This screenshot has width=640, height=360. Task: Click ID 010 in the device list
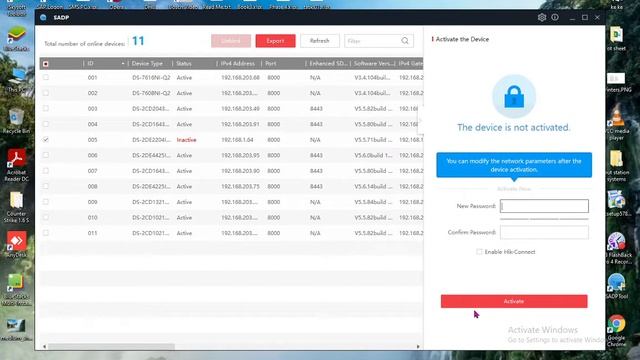[x=93, y=218]
